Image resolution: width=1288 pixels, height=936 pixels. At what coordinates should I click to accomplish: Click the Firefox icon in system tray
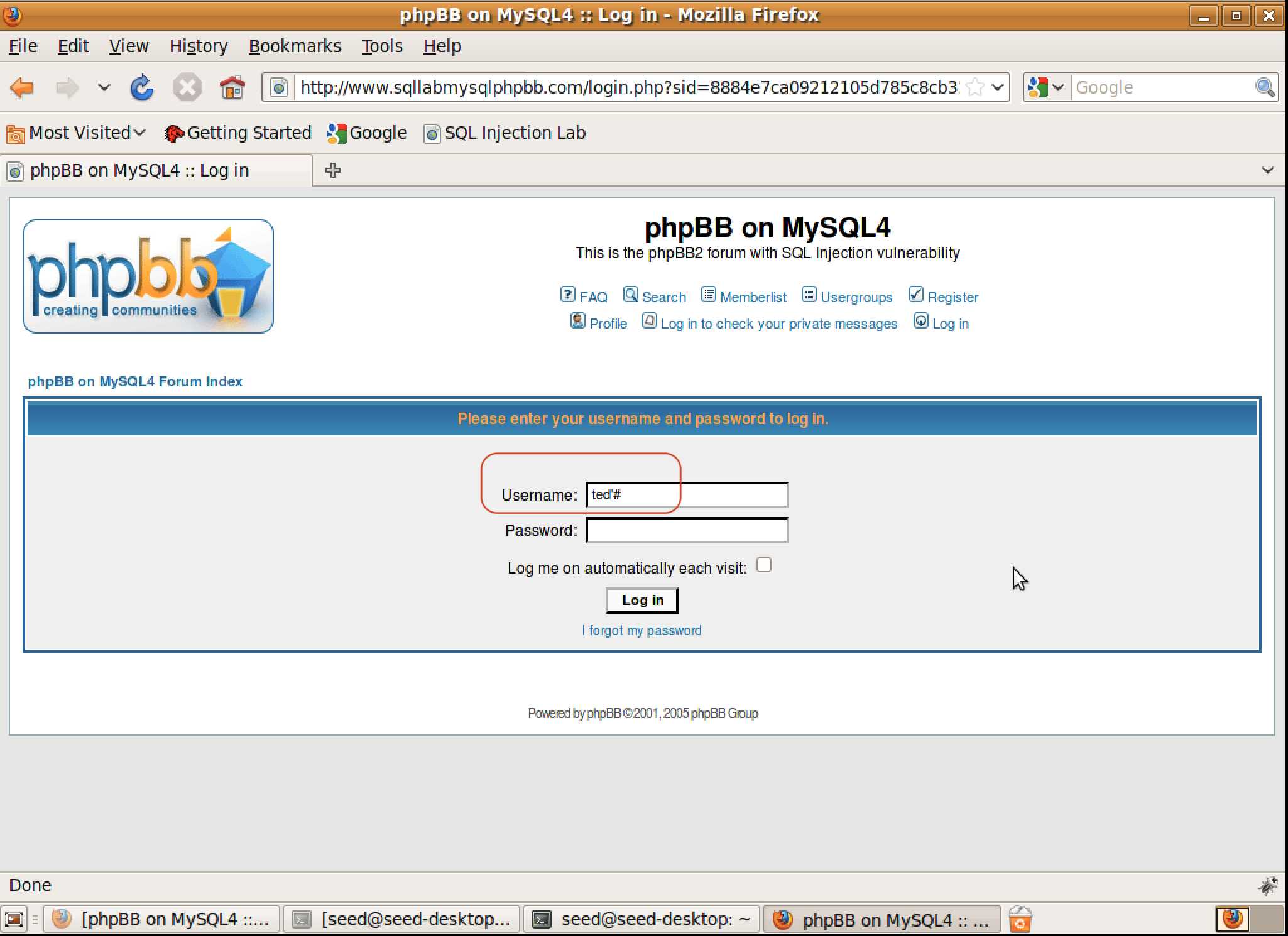[x=1232, y=919]
